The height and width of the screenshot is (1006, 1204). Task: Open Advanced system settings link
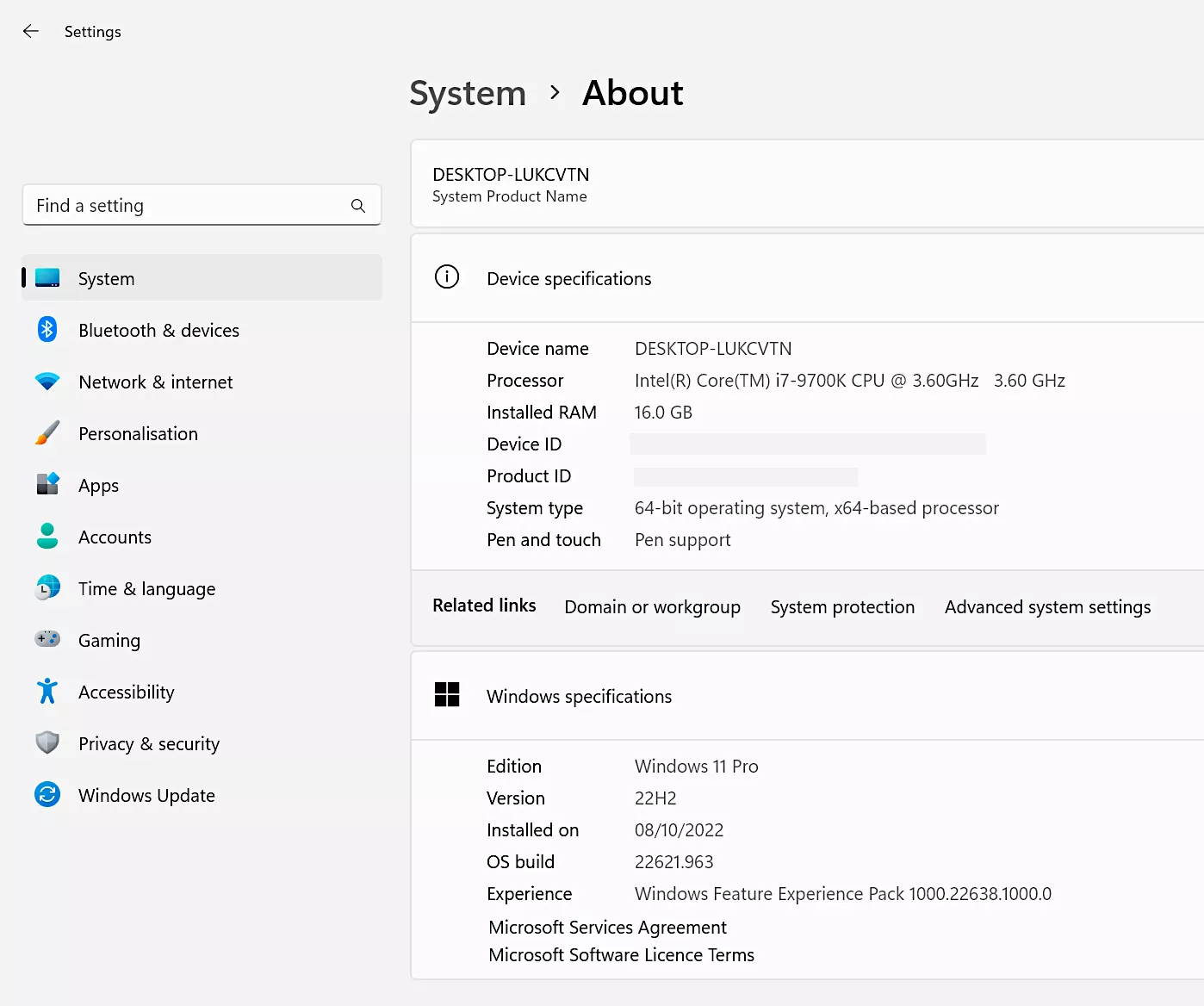click(1048, 607)
